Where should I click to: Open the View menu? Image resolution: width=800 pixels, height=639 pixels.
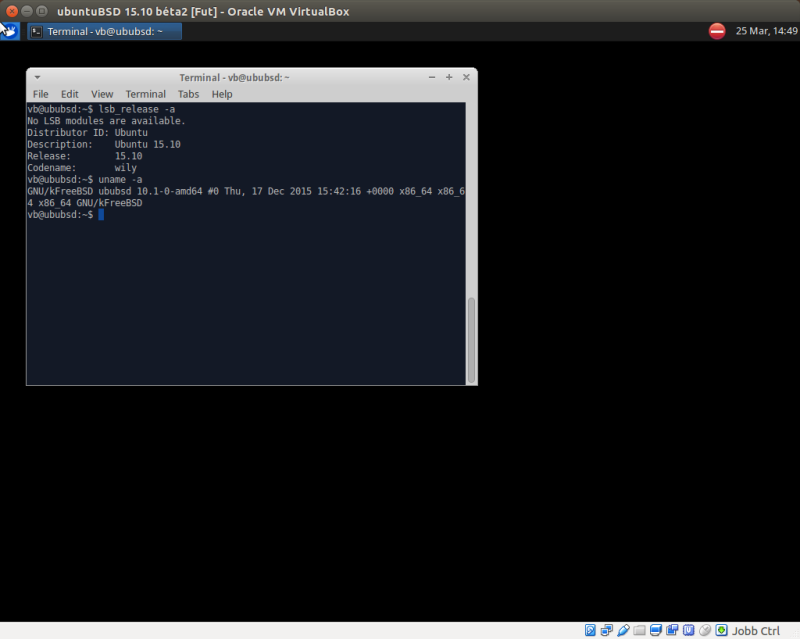[102, 94]
